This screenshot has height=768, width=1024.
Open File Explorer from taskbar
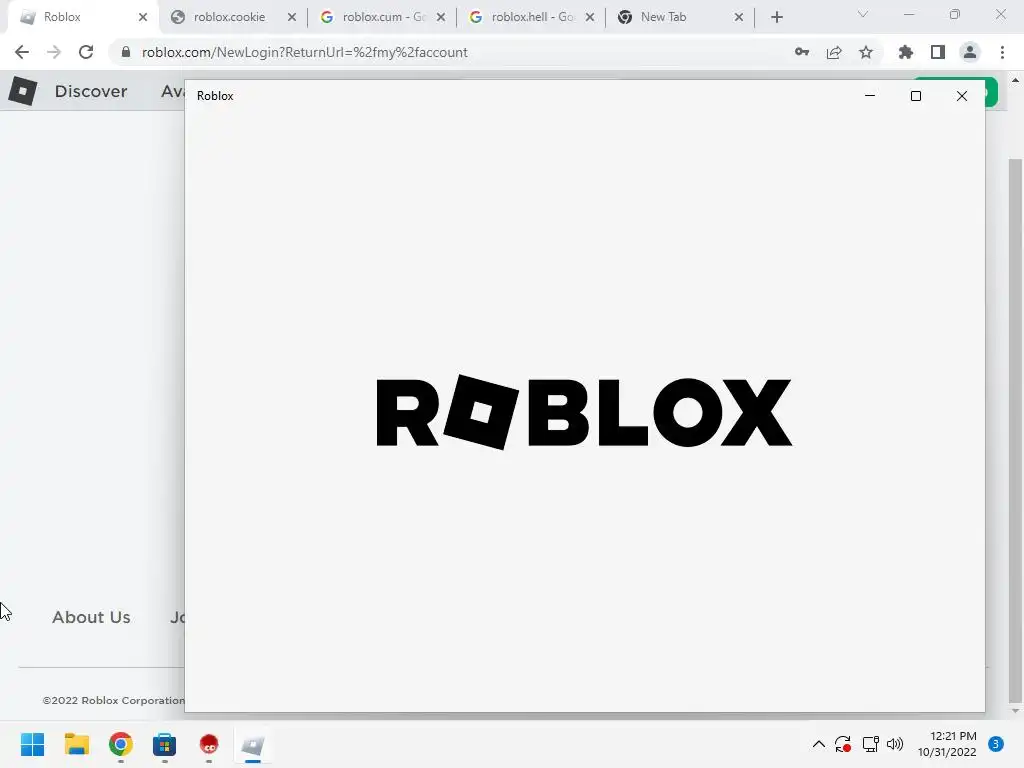[76, 744]
